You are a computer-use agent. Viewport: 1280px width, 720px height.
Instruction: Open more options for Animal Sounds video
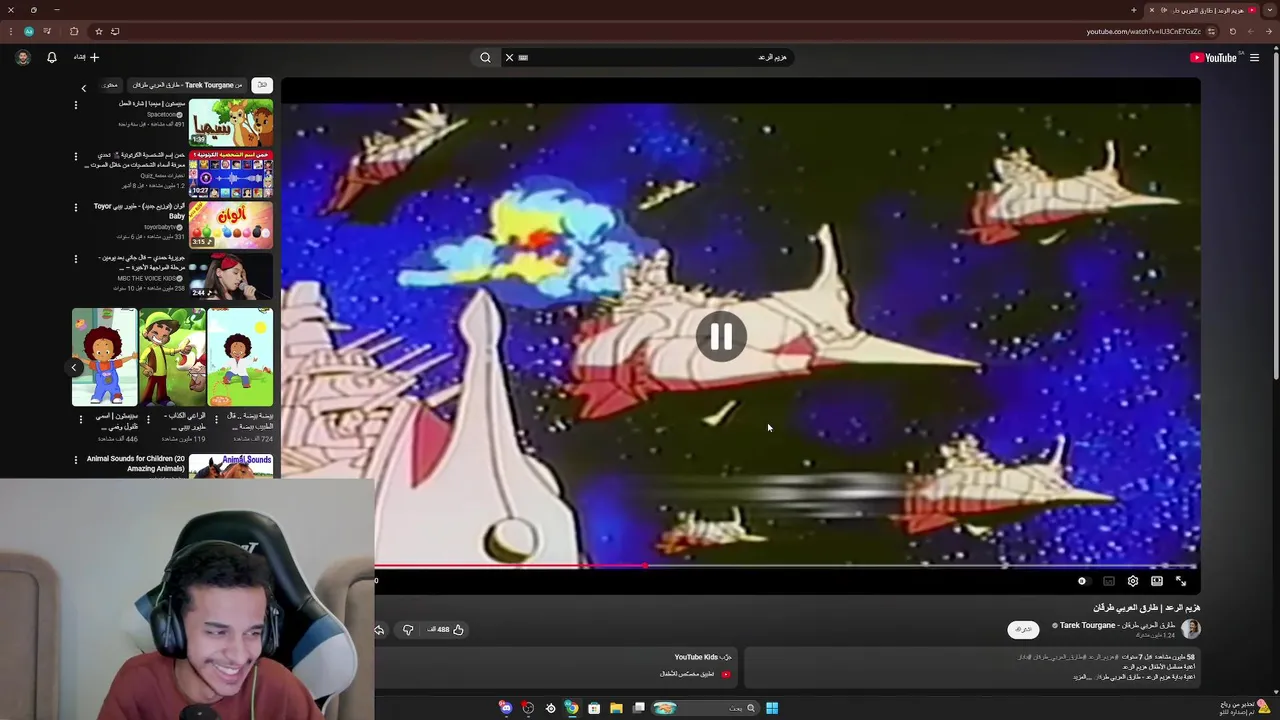[x=76, y=460]
